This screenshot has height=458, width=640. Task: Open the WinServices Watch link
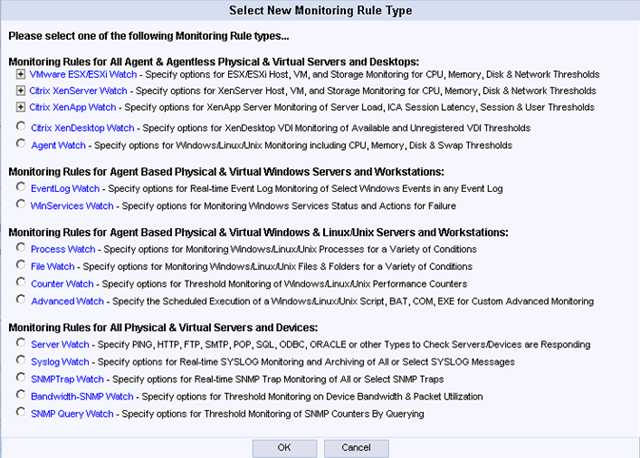(72, 206)
